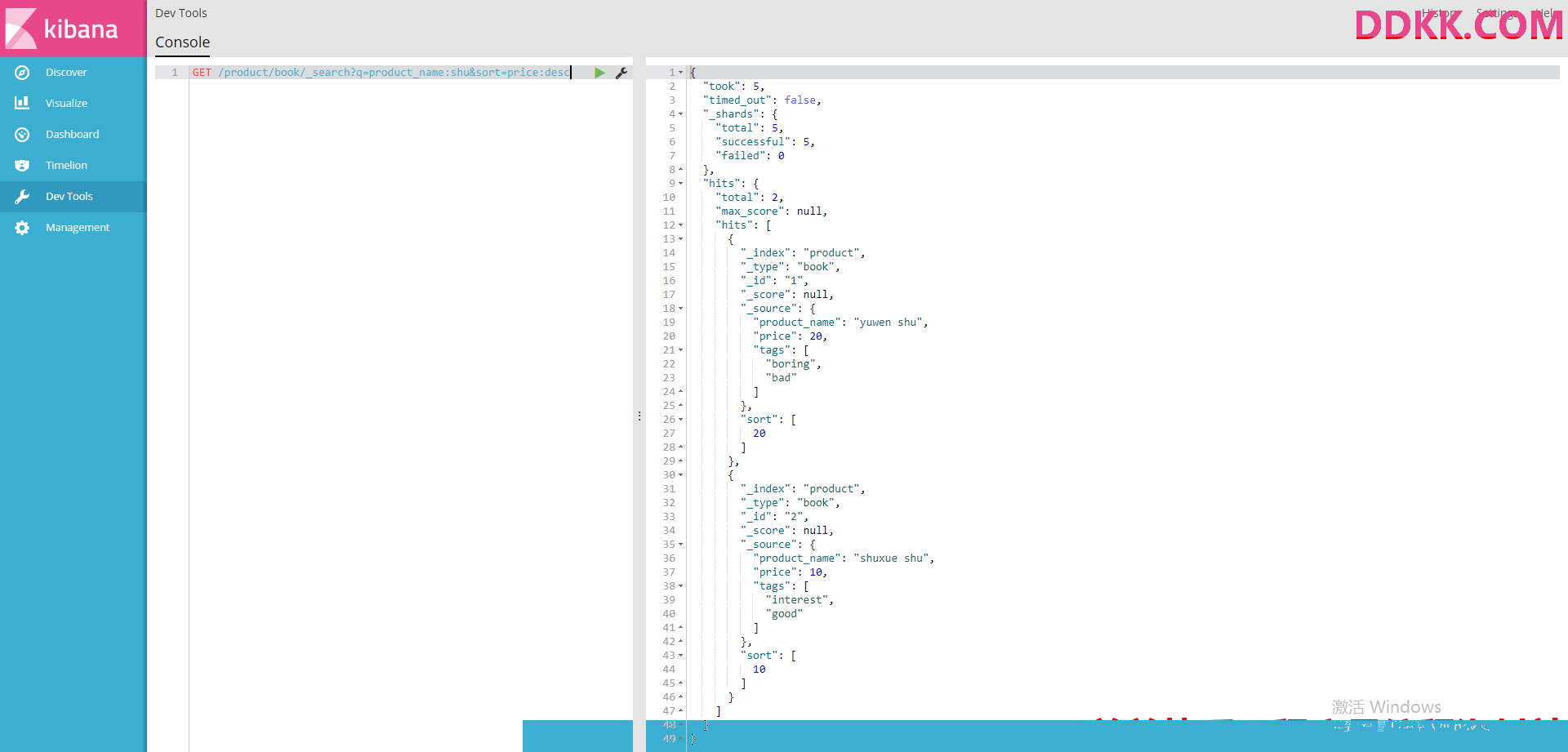
Task: Go to Management page
Action: (78, 228)
